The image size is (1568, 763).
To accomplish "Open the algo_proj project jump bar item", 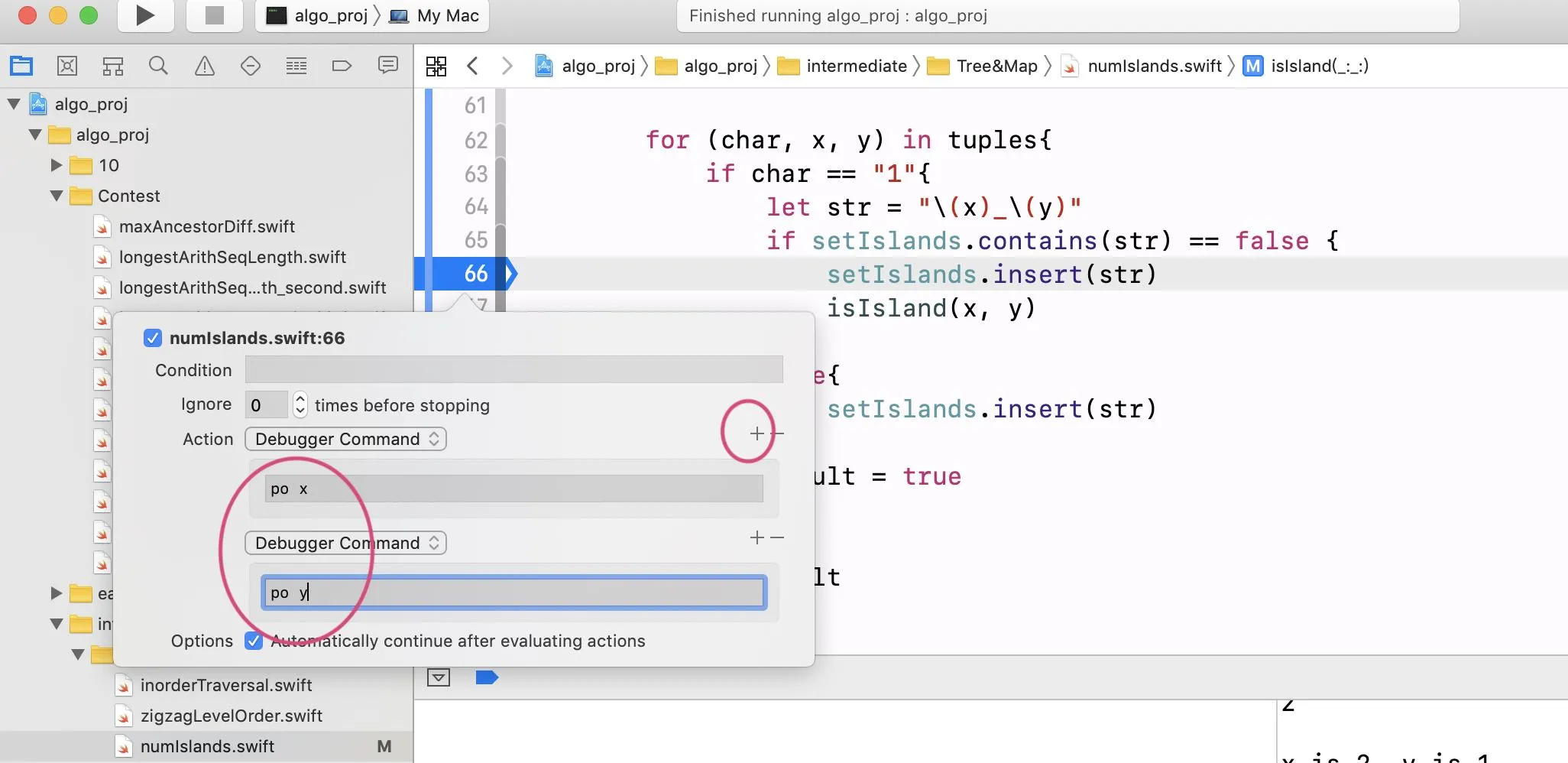I will click(586, 66).
